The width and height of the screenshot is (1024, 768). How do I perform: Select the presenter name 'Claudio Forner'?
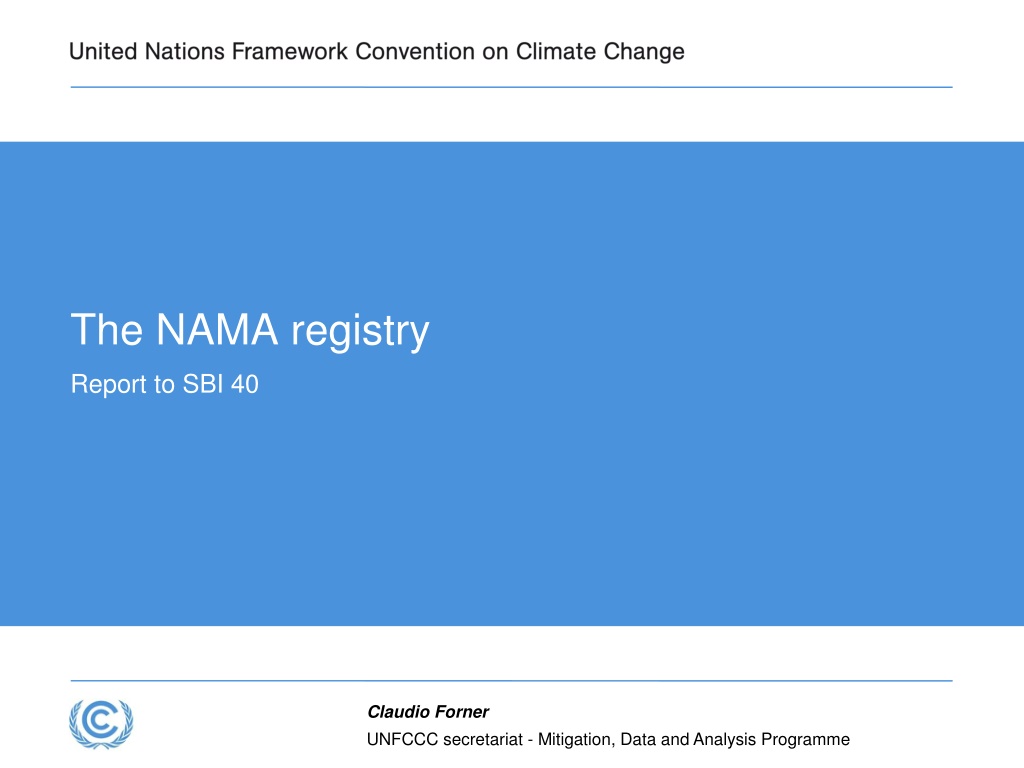click(428, 712)
